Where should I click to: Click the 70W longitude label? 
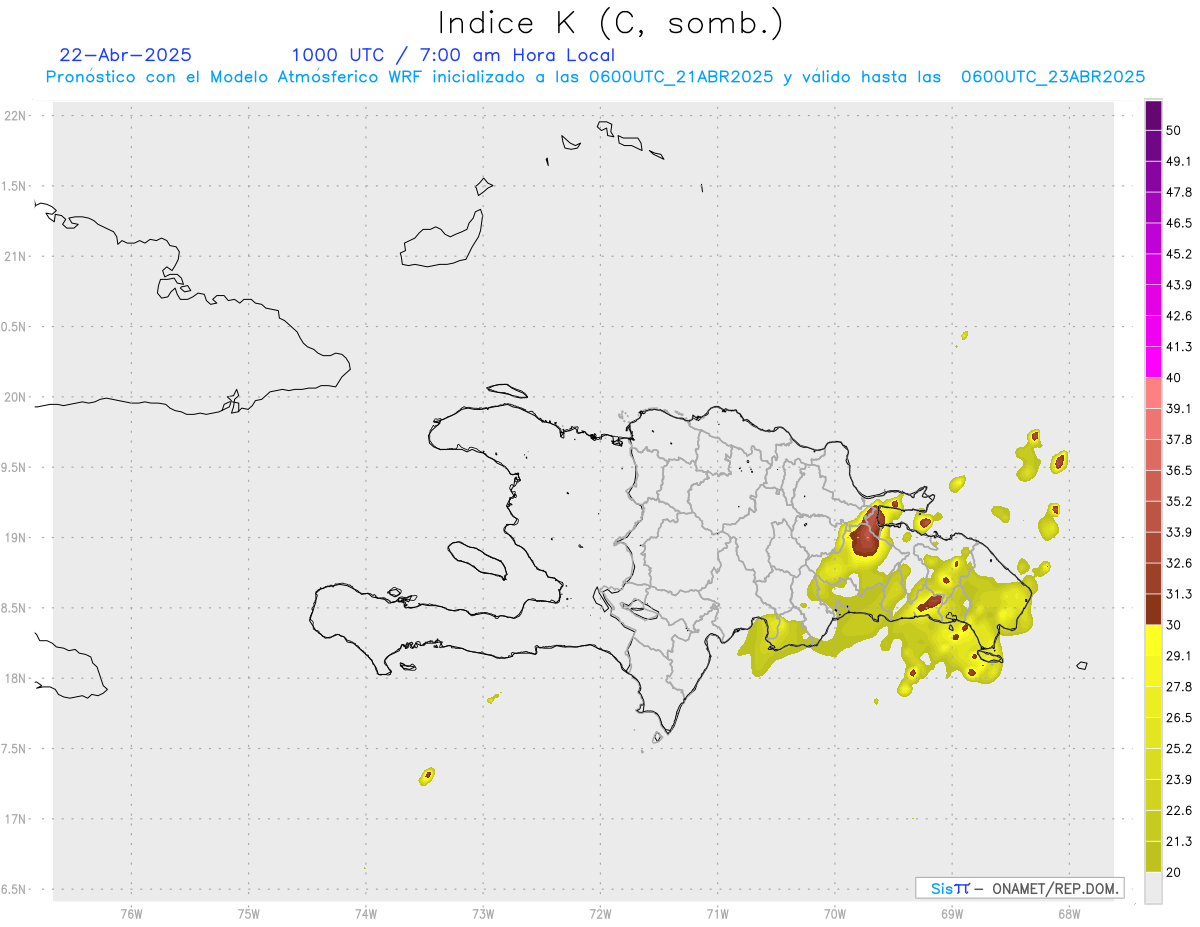click(834, 913)
